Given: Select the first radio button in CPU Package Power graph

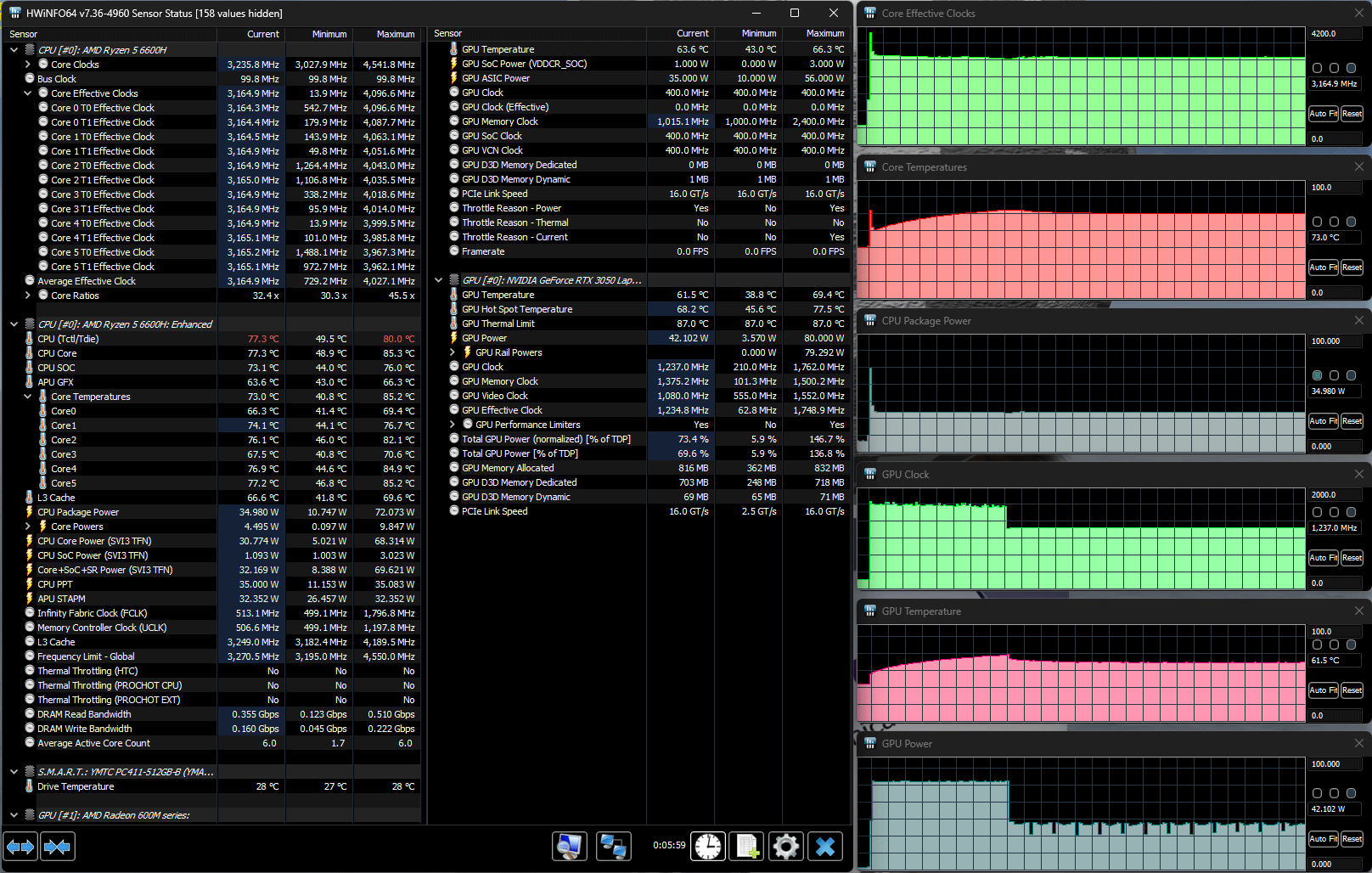Looking at the screenshot, I should [1318, 375].
